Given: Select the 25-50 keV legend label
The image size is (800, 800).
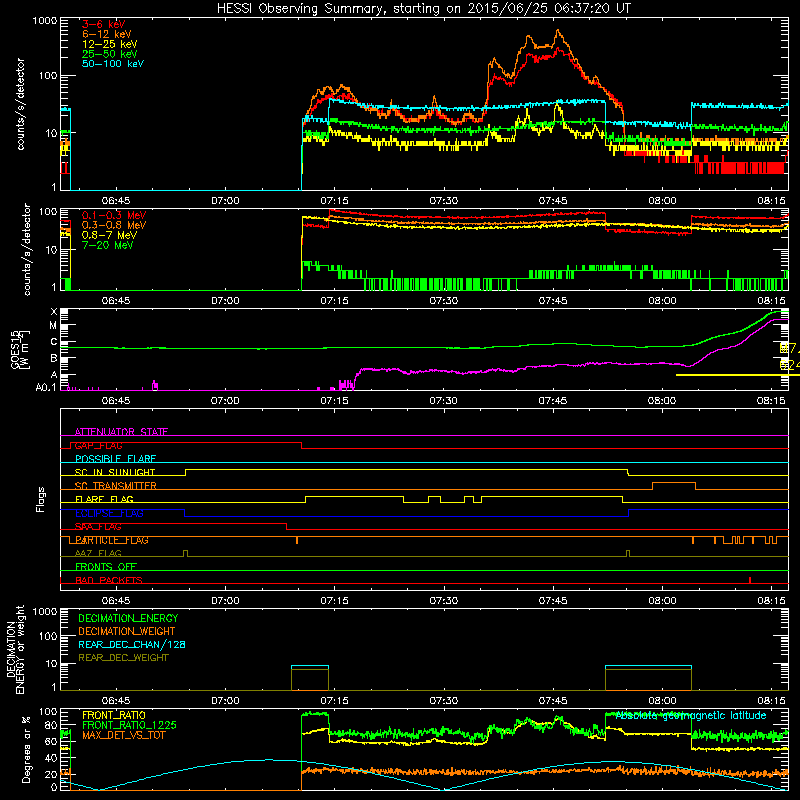Looking at the screenshot, I should click(109, 54).
